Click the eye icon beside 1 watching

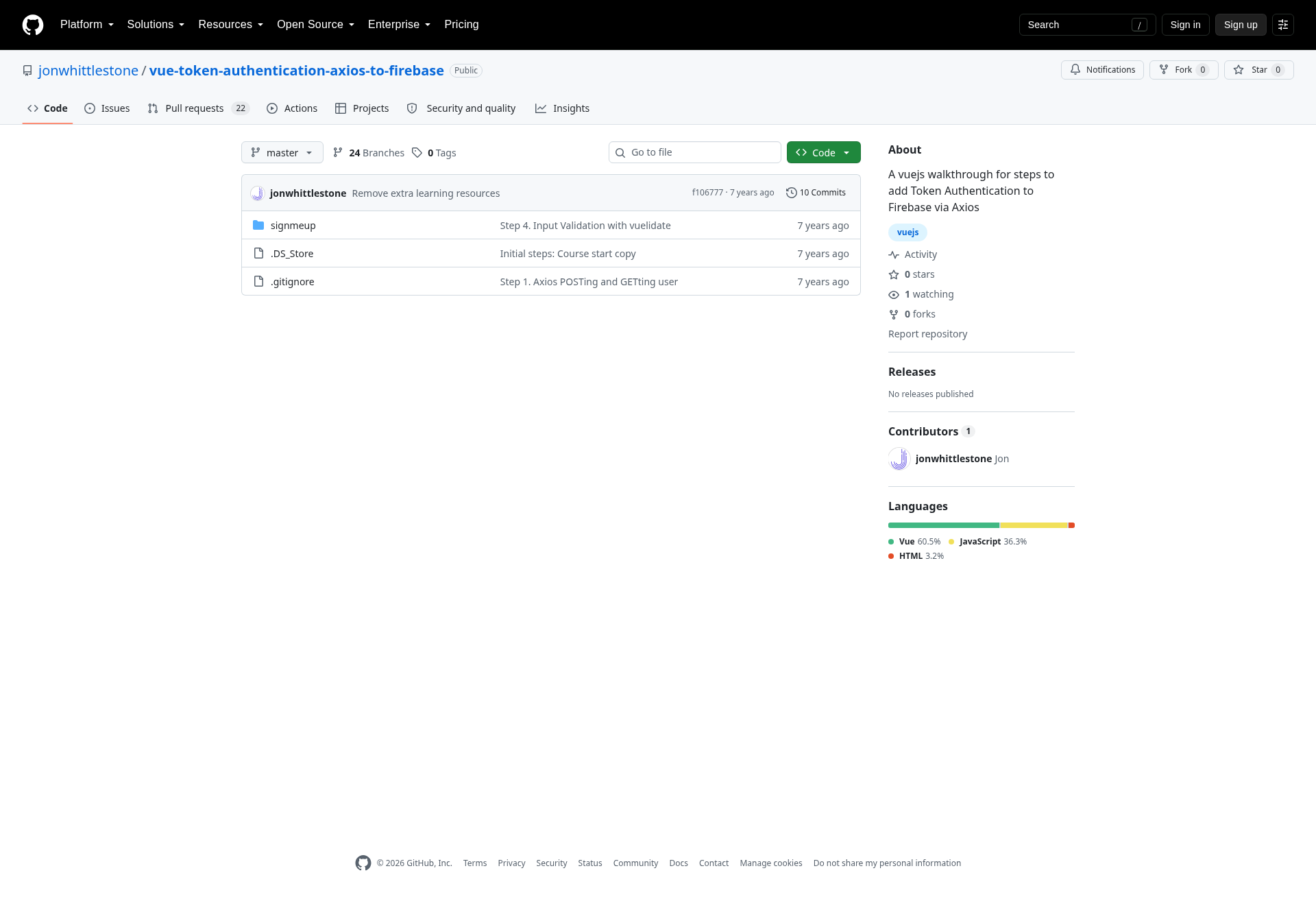pyautogui.click(x=894, y=294)
